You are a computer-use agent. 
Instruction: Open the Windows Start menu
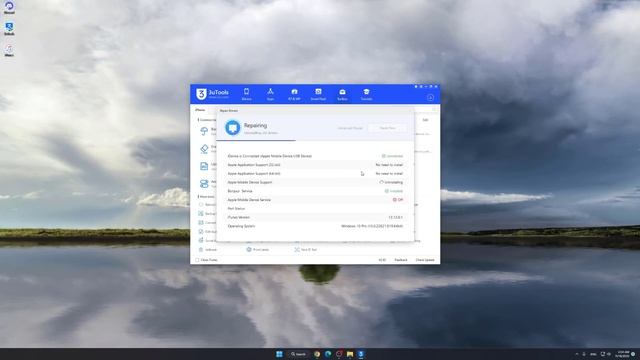pos(279,354)
